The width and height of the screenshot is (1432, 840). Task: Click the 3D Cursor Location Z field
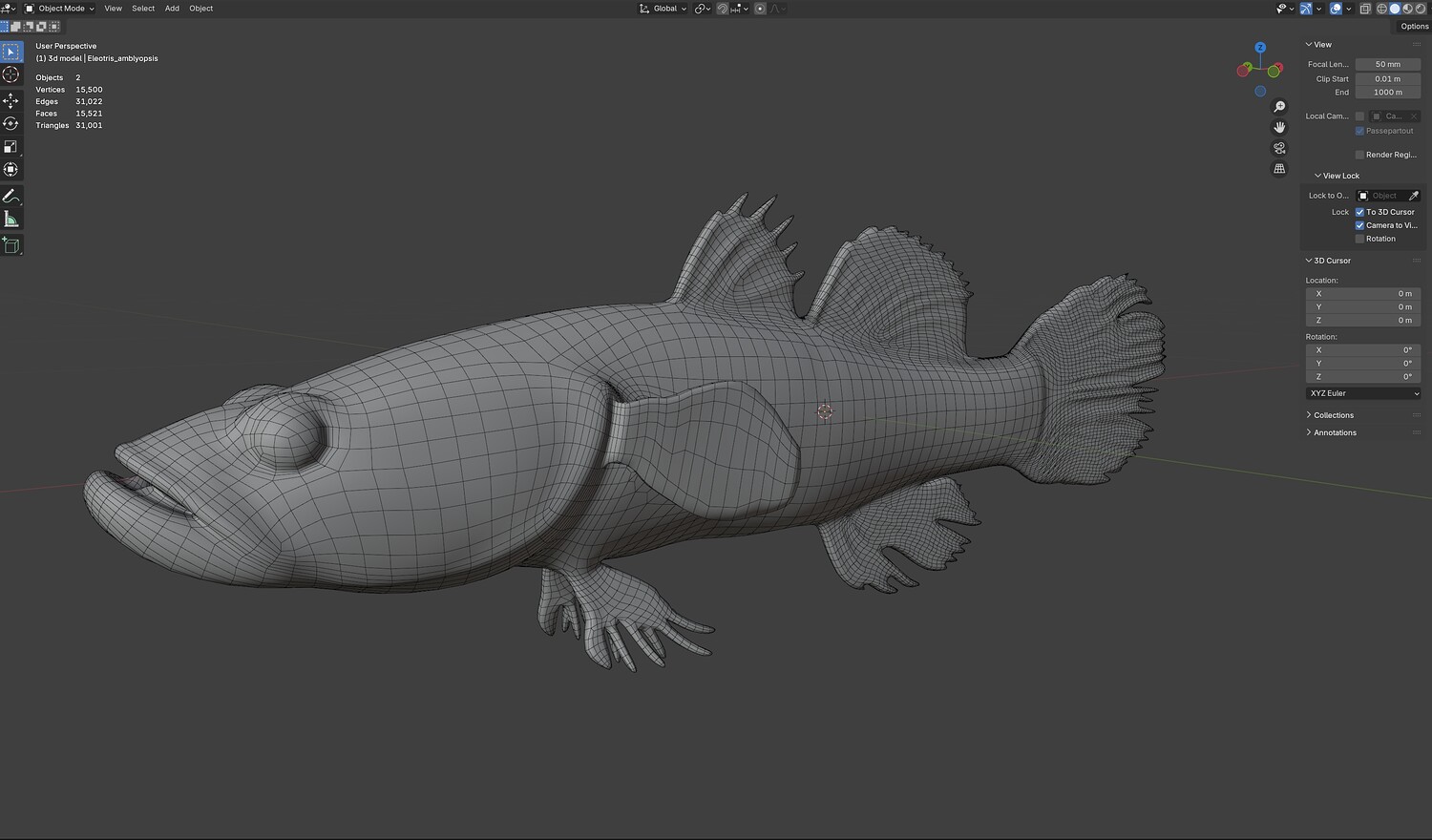coord(1363,321)
